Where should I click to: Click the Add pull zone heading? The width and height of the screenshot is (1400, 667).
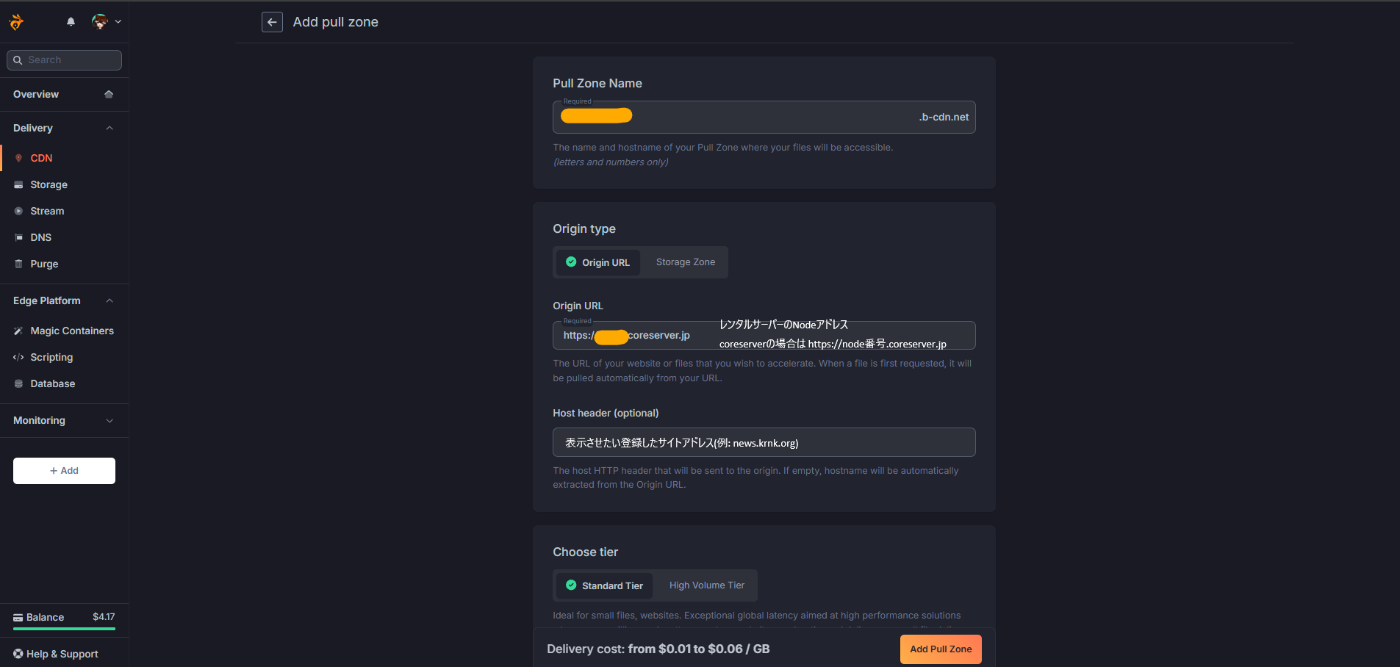(x=335, y=22)
